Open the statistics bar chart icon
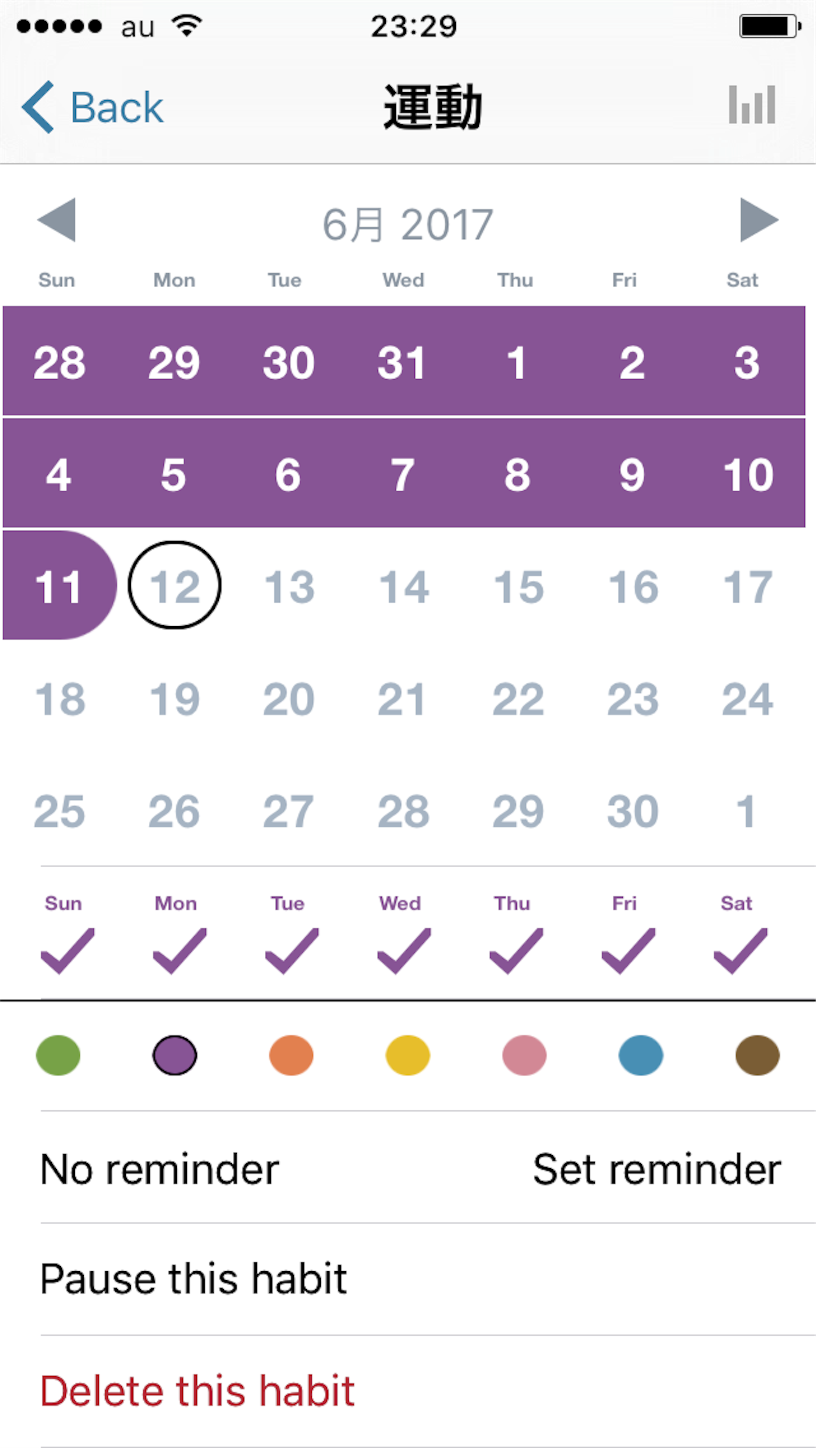The image size is (816, 1448). [x=752, y=105]
